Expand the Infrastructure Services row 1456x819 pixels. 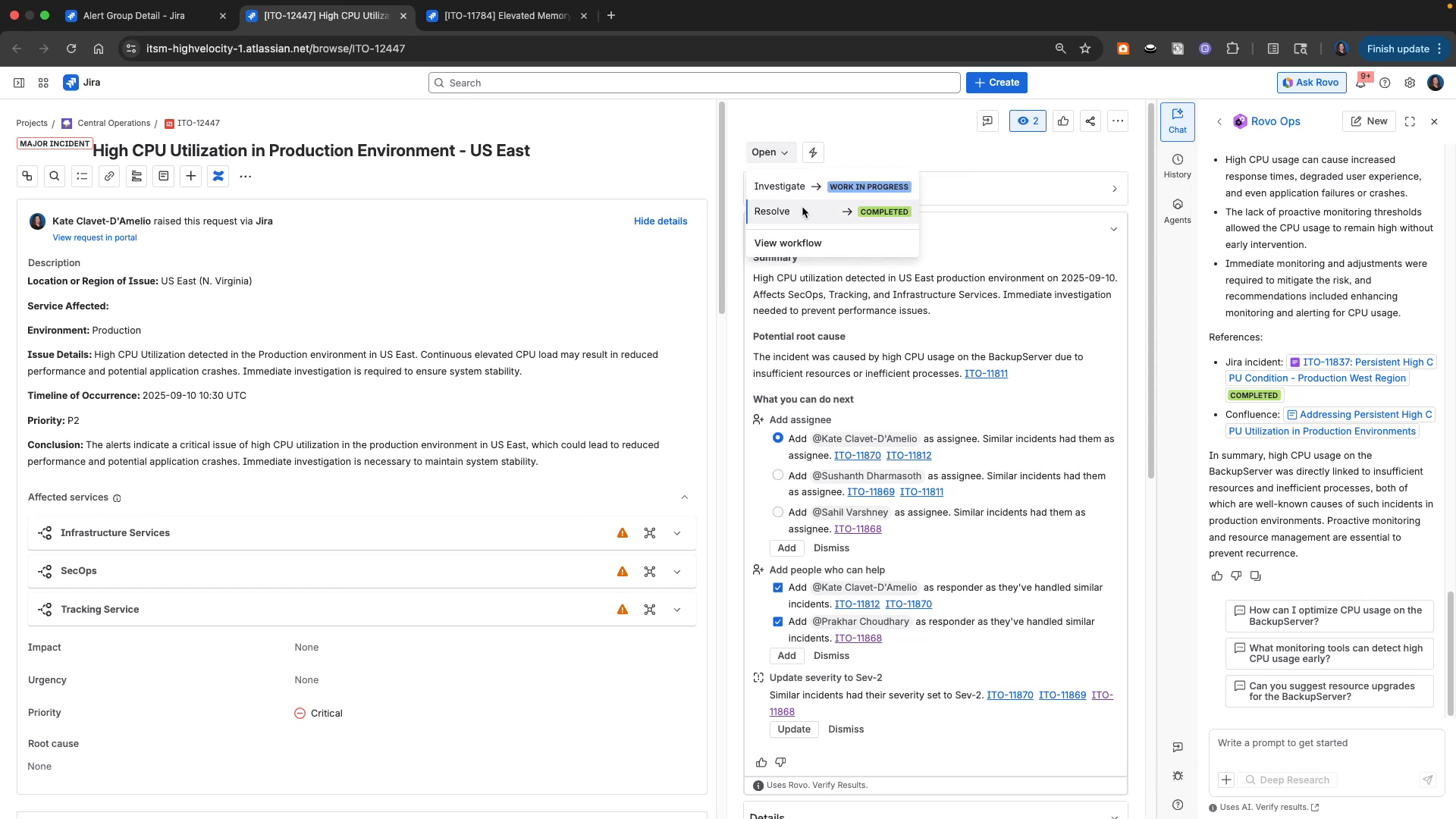click(676, 532)
